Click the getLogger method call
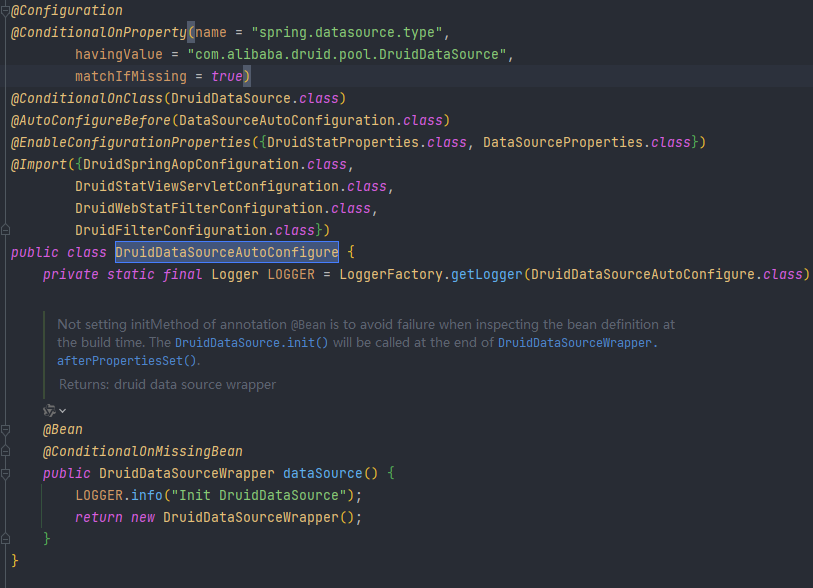Image resolution: width=813 pixels, height=588 pixels. [487, 274]
